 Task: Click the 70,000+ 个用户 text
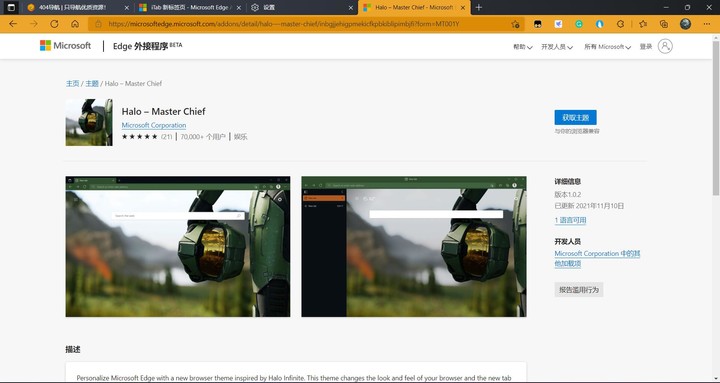pos(203,136)
